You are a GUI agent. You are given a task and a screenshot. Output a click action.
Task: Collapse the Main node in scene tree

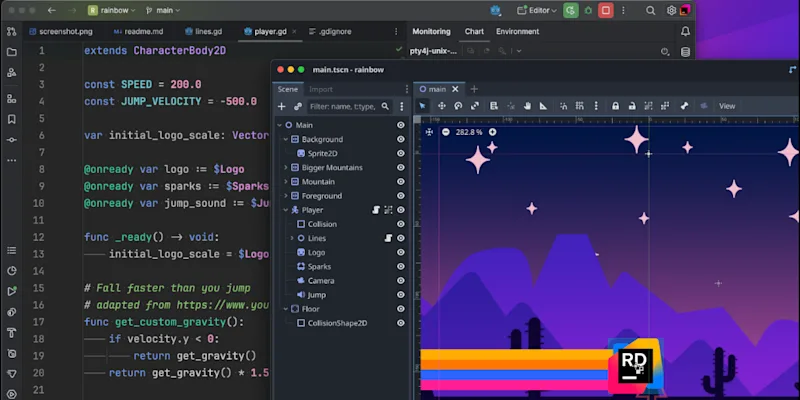280,125
